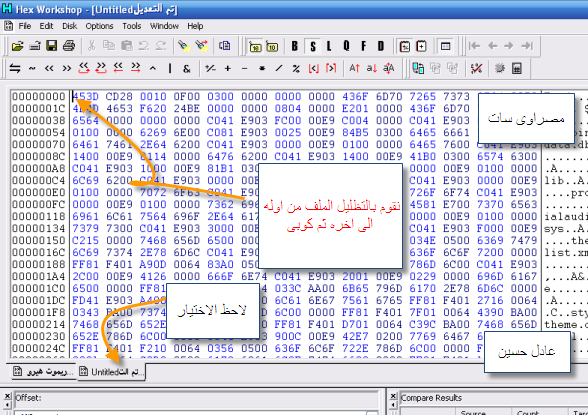
Task: Switch to the Untitled document tab
Action: [x=111, y=372]
